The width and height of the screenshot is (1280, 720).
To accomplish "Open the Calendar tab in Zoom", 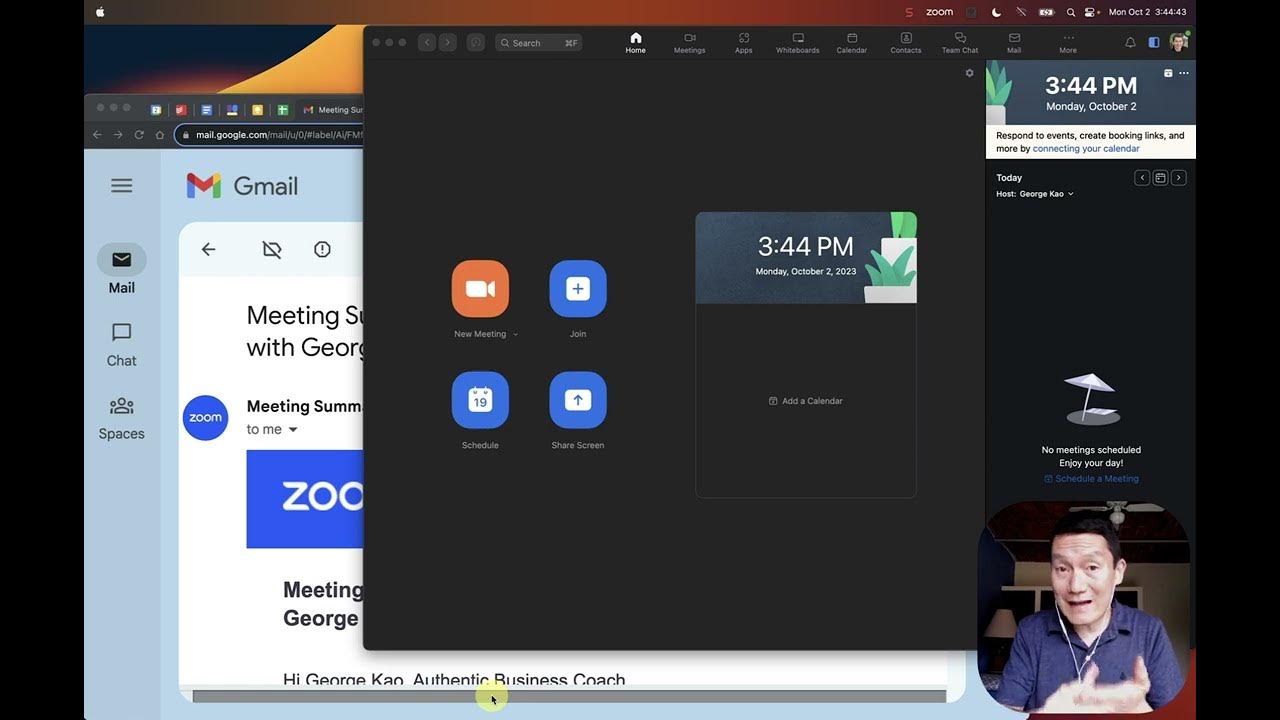I will click(852, 43).
